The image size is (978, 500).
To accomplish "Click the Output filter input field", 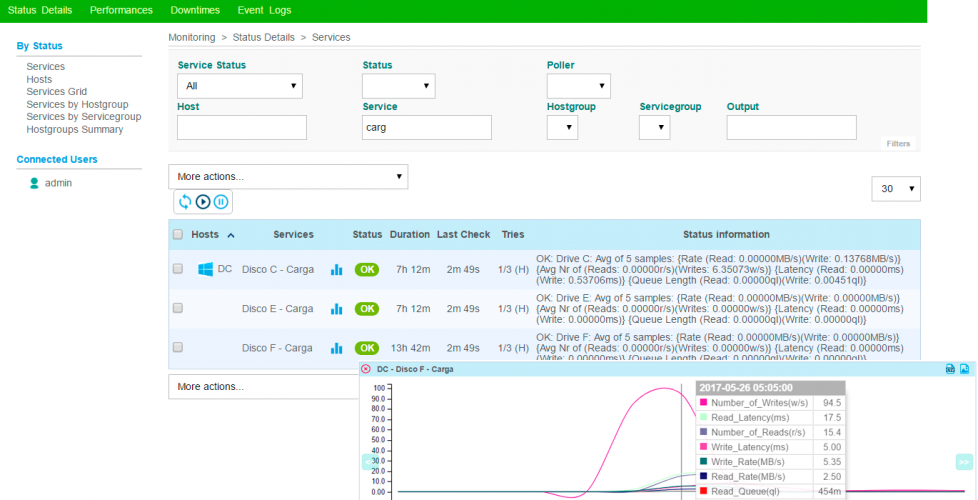I will coord(792,127).
